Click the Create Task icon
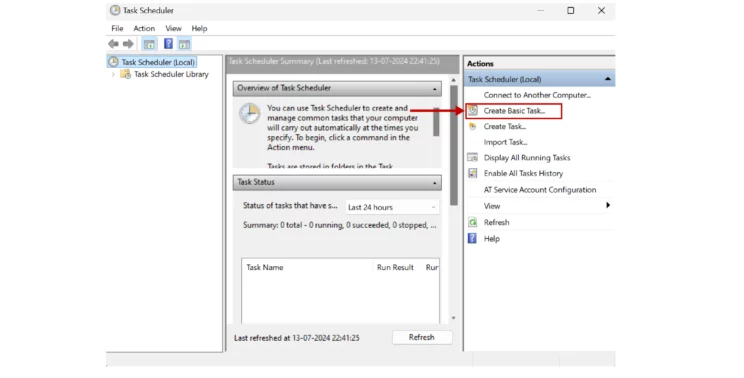Image resolution: width=744 pixels, height=378 pixels. 473,126
